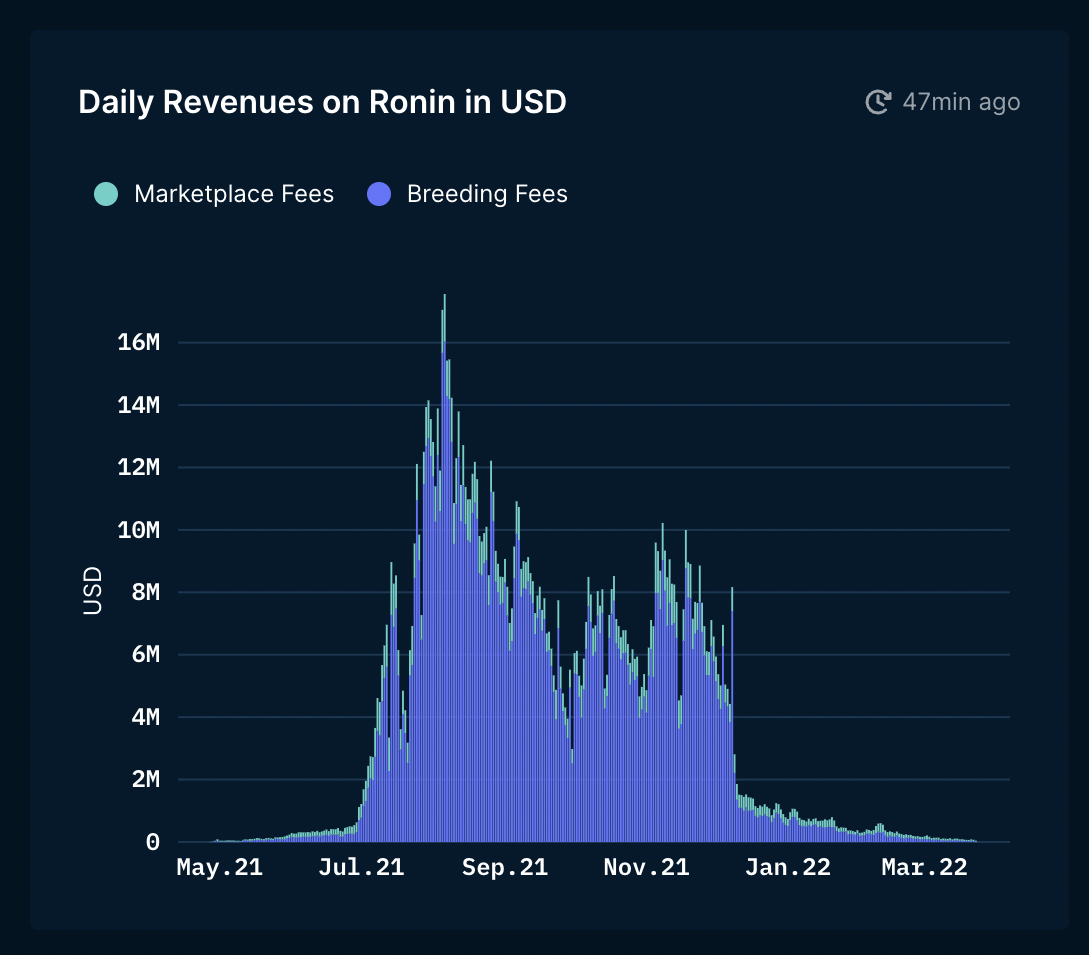This screenshot has height=955, width=1089.
Task: Click the 14M y-axis label
Action: tap(138, 404)
